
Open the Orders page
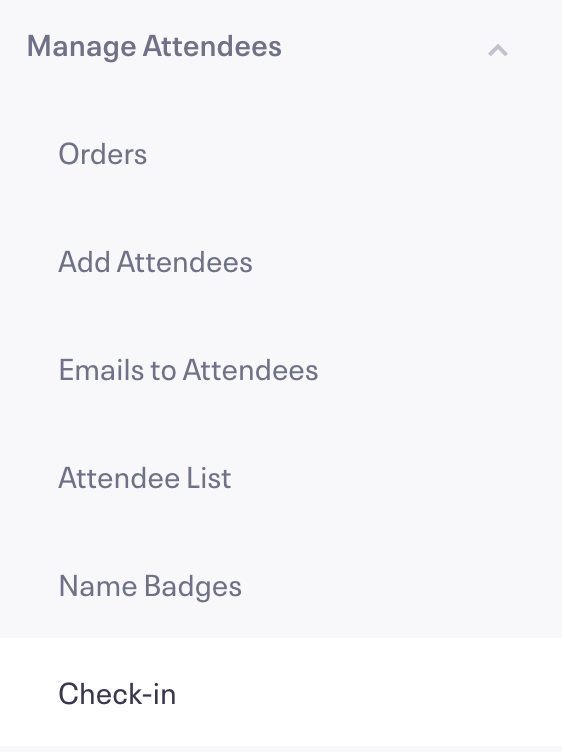[103, 154]
